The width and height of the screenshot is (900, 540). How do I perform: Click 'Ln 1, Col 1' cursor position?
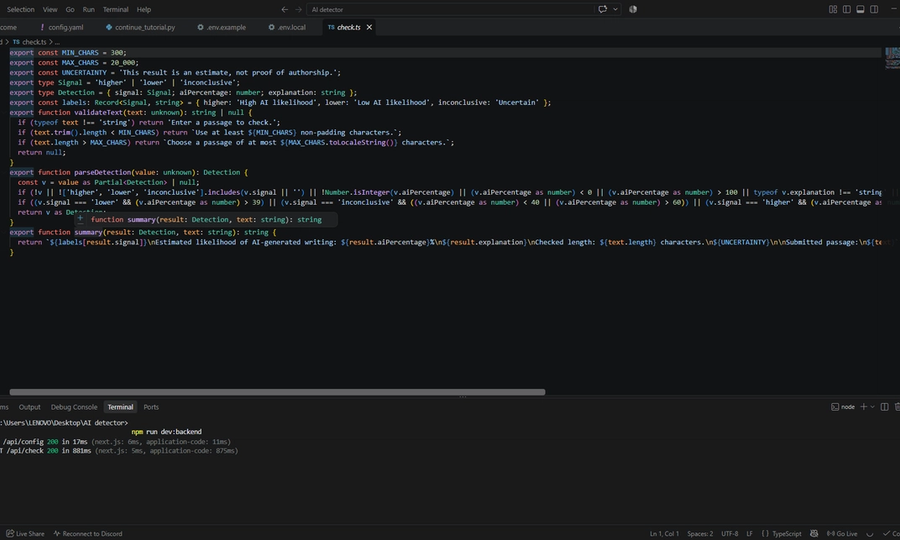tap(664, 534)
